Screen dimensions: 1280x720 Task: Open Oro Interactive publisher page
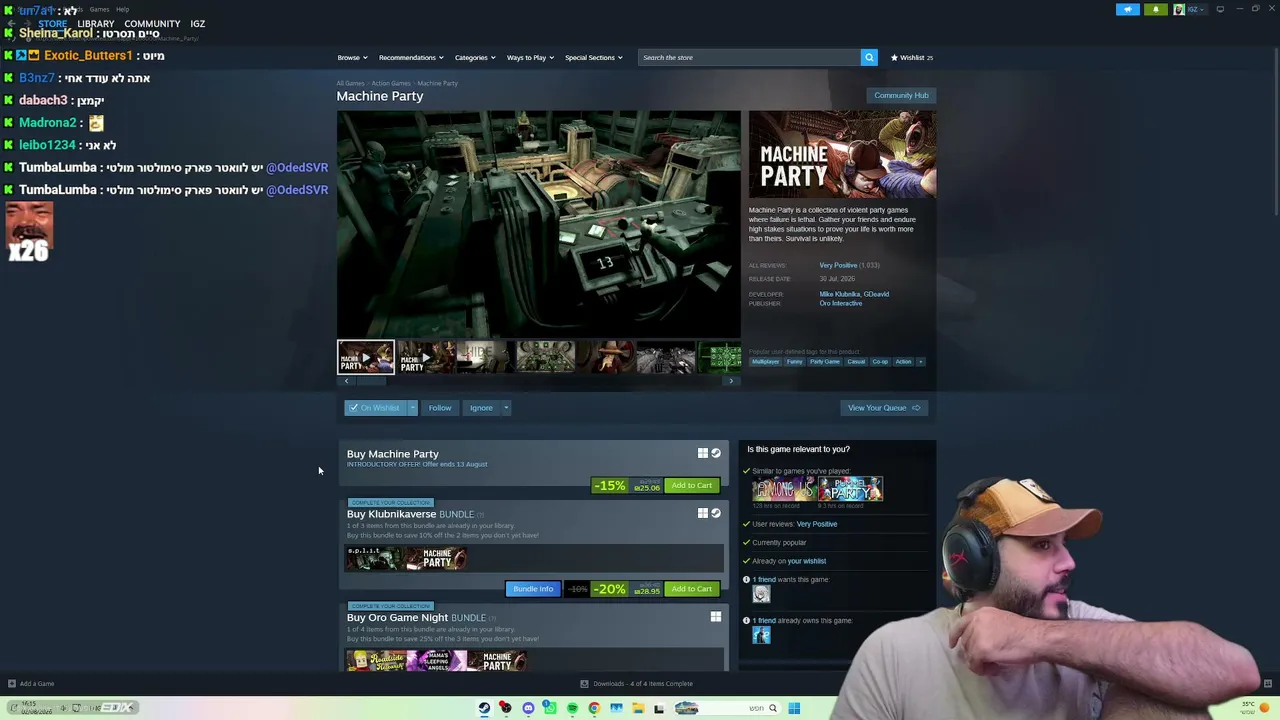(841, 303)
